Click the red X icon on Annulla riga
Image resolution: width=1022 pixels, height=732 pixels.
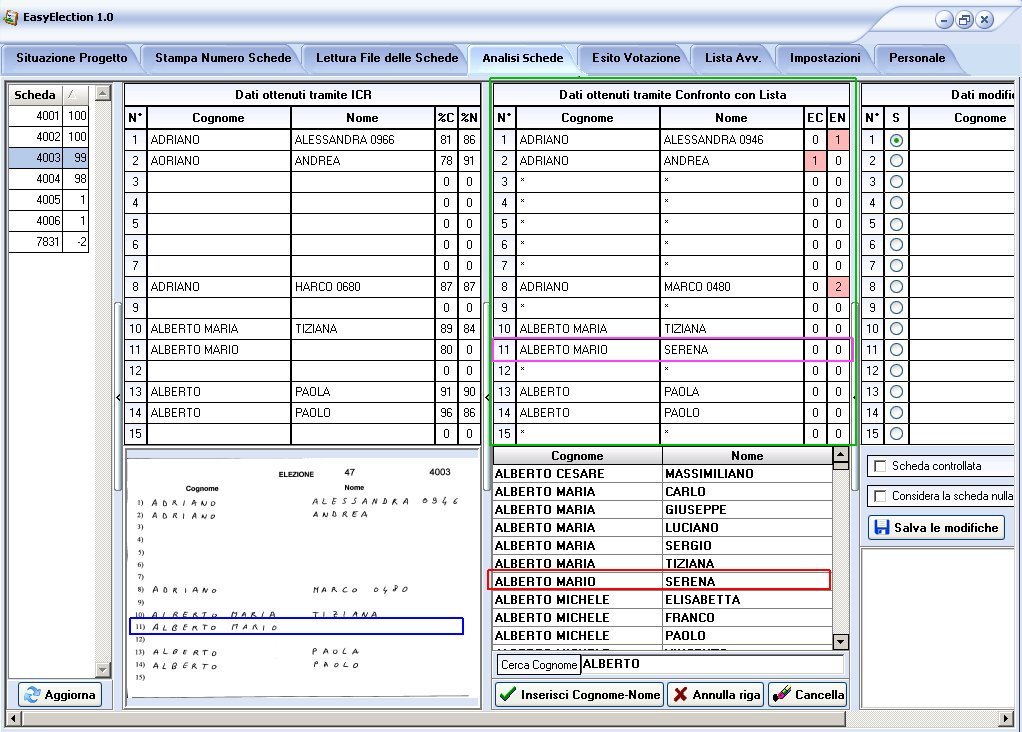(x=680, y=695)
